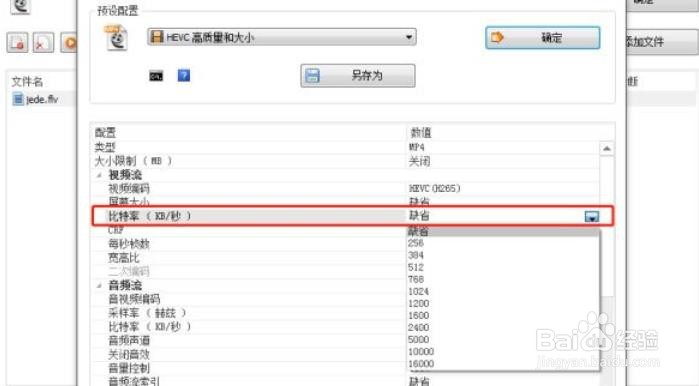Screen dimensions: 699x386
Task: Click the 关闭 value of 大小限制
Action: 419,161
